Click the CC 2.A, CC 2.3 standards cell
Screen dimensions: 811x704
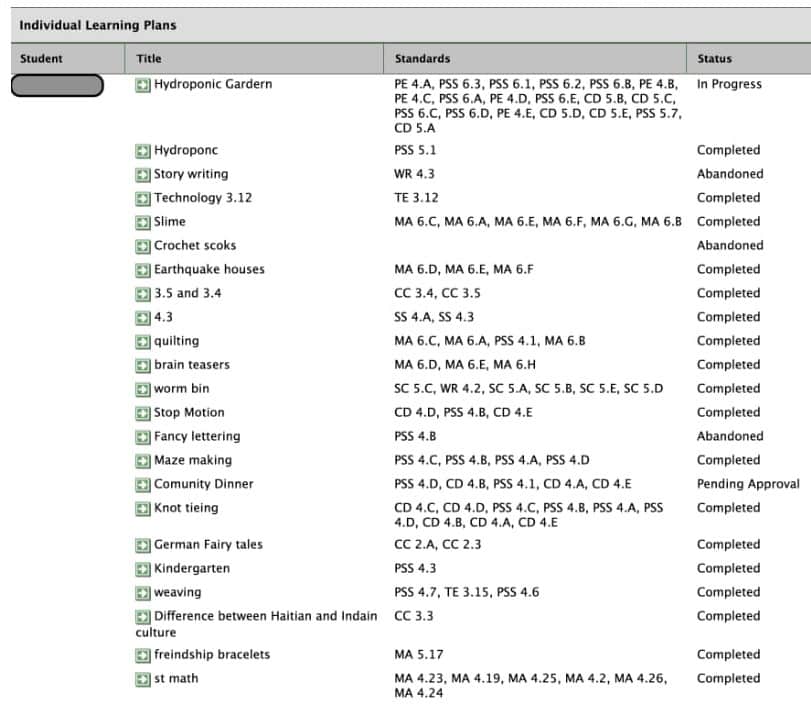[438, 544]
